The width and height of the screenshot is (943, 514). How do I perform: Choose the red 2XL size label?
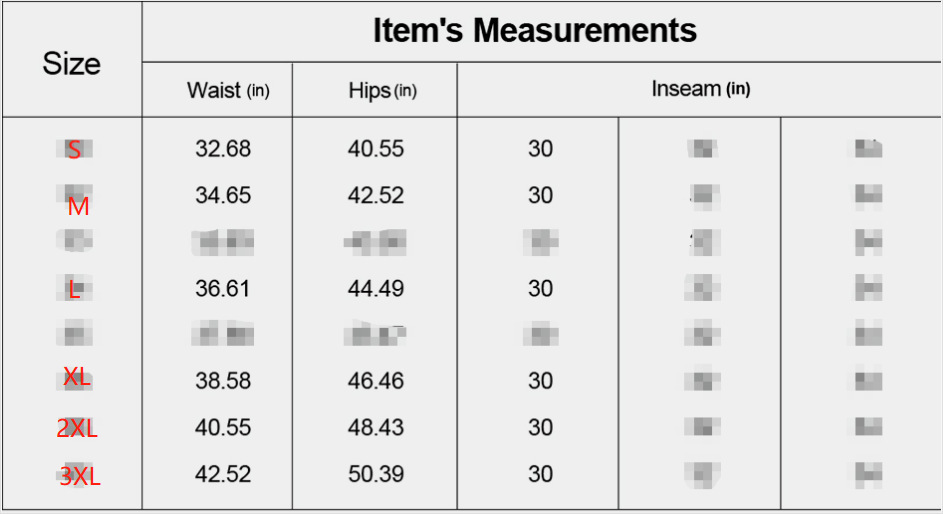tap(77, 428)
